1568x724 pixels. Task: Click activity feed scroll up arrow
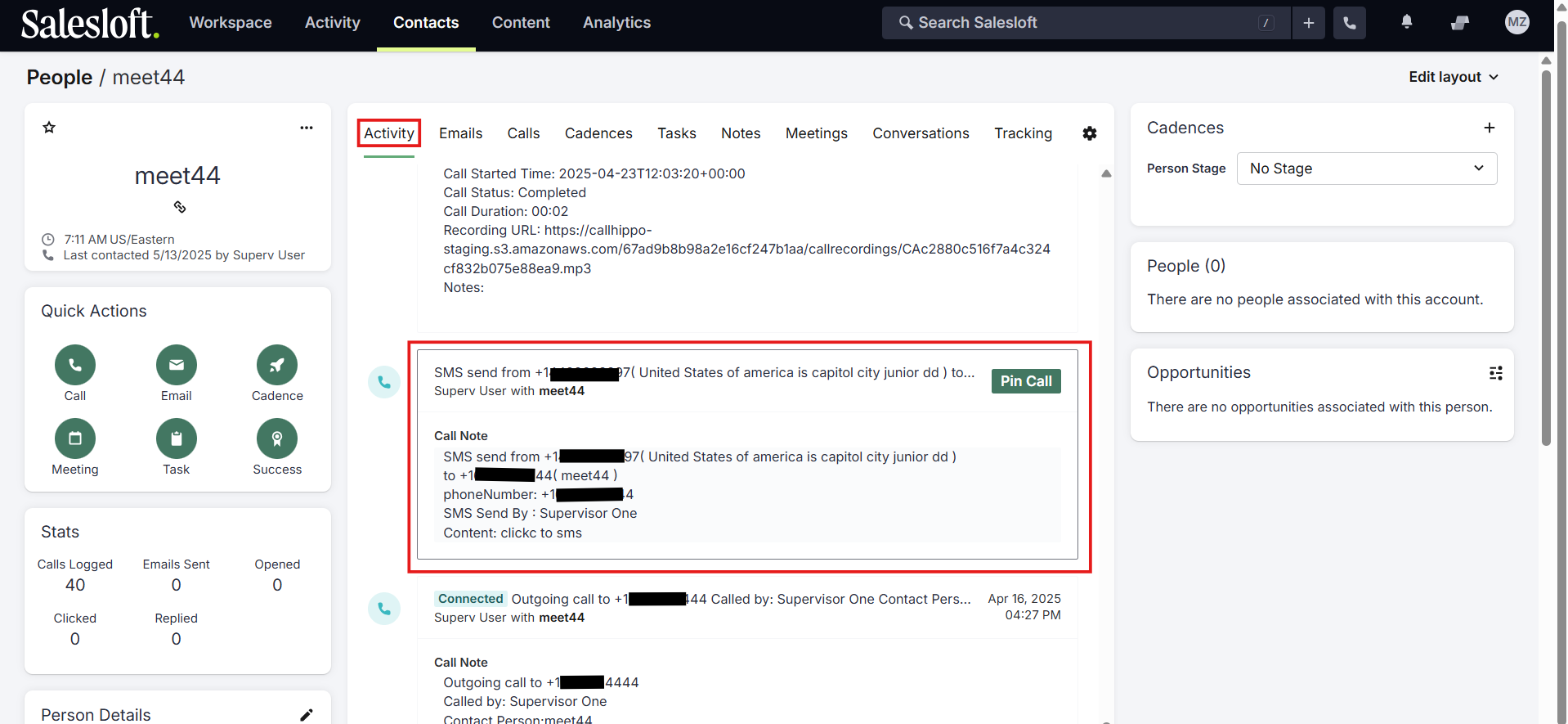(x=1106, y=173)
